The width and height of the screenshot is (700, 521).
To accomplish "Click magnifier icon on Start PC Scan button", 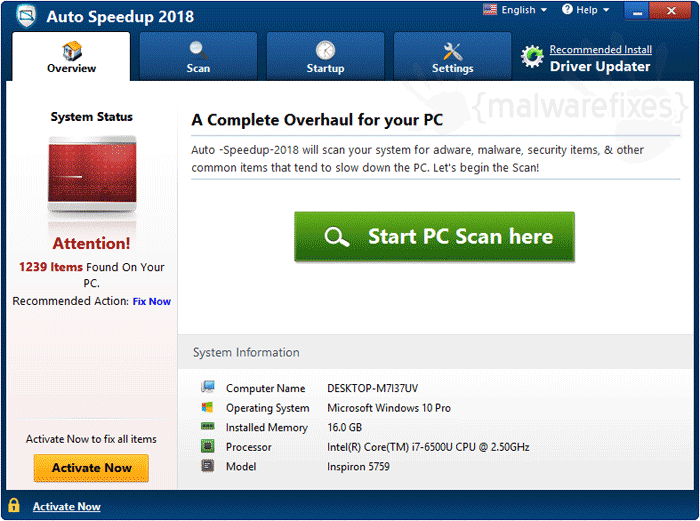I will tap(337, 237).
